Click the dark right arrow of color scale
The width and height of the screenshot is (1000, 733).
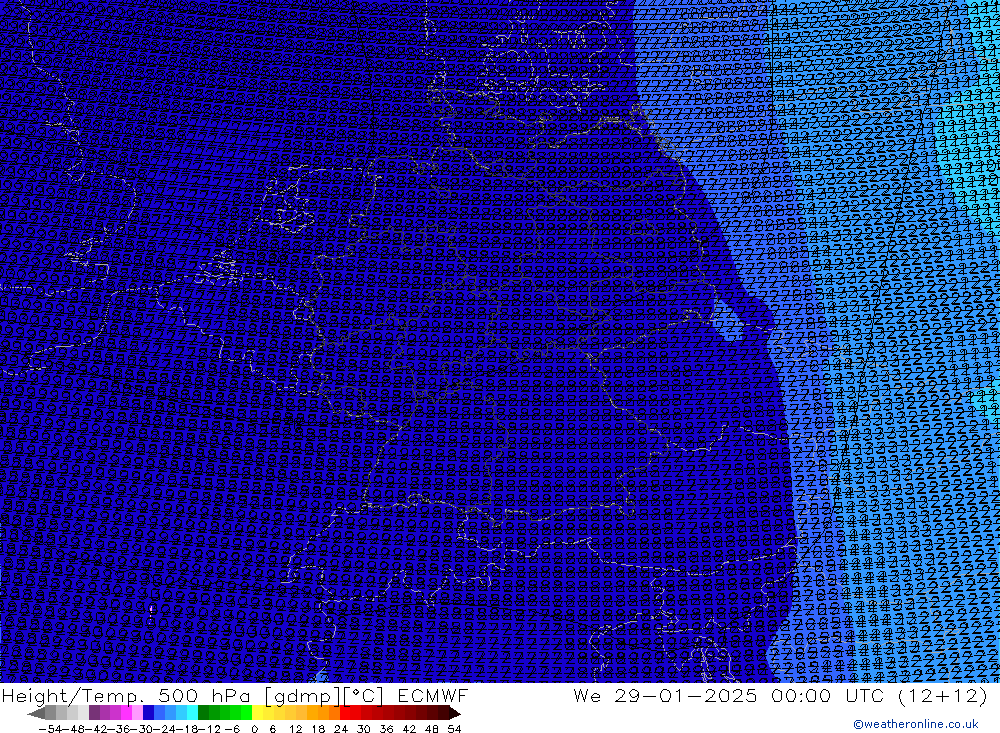(x=455, y=713)
